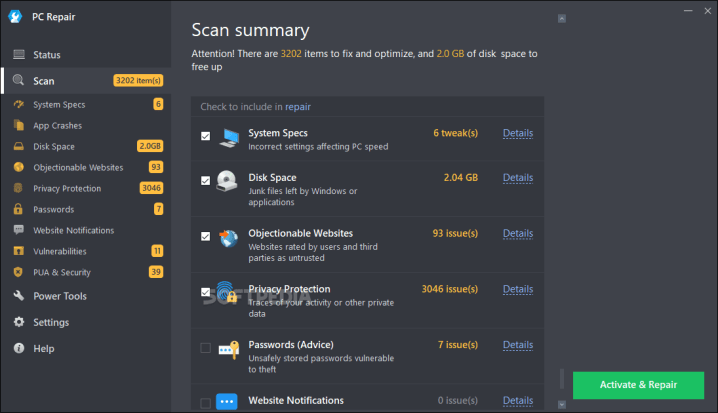Click the scroll down arrow

coord(562,405)
